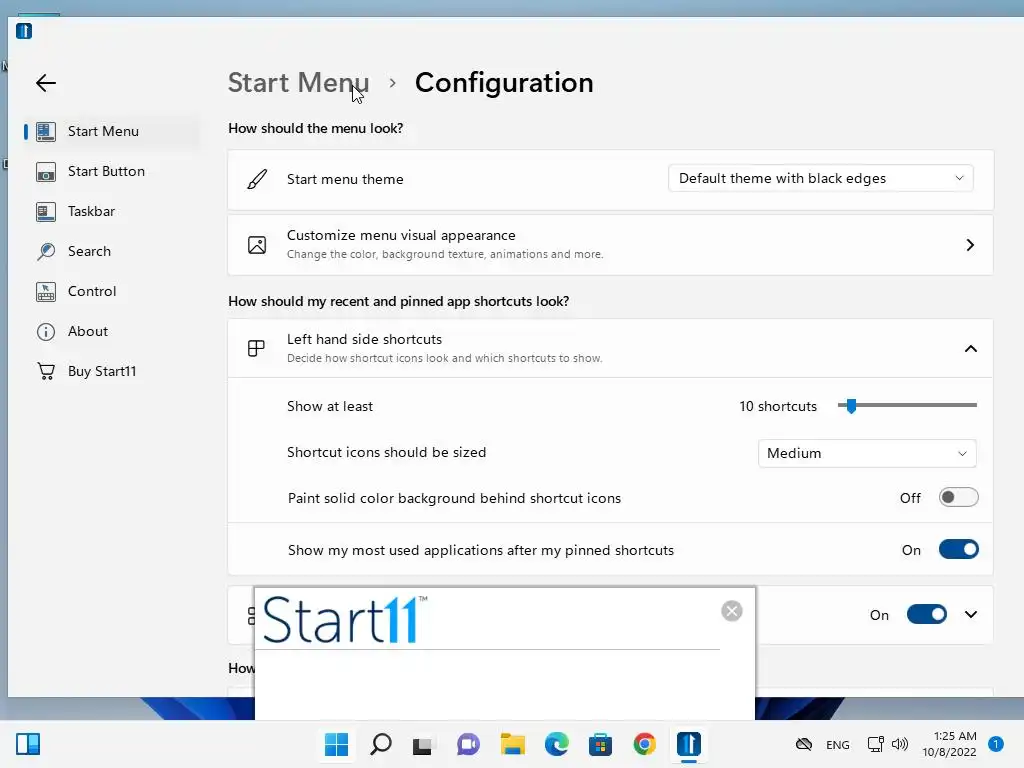The image size is (1024, 768).
Task: Click chevron right of Customize menu appearance
Action: pos(970,245)
